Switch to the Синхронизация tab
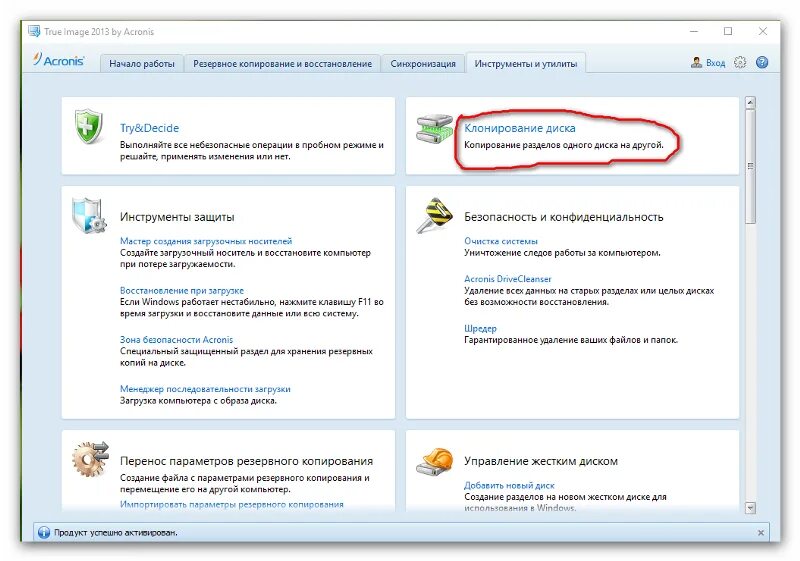This screenshot has width=800, height=561. pyautogui.click(x=423, y=64)
